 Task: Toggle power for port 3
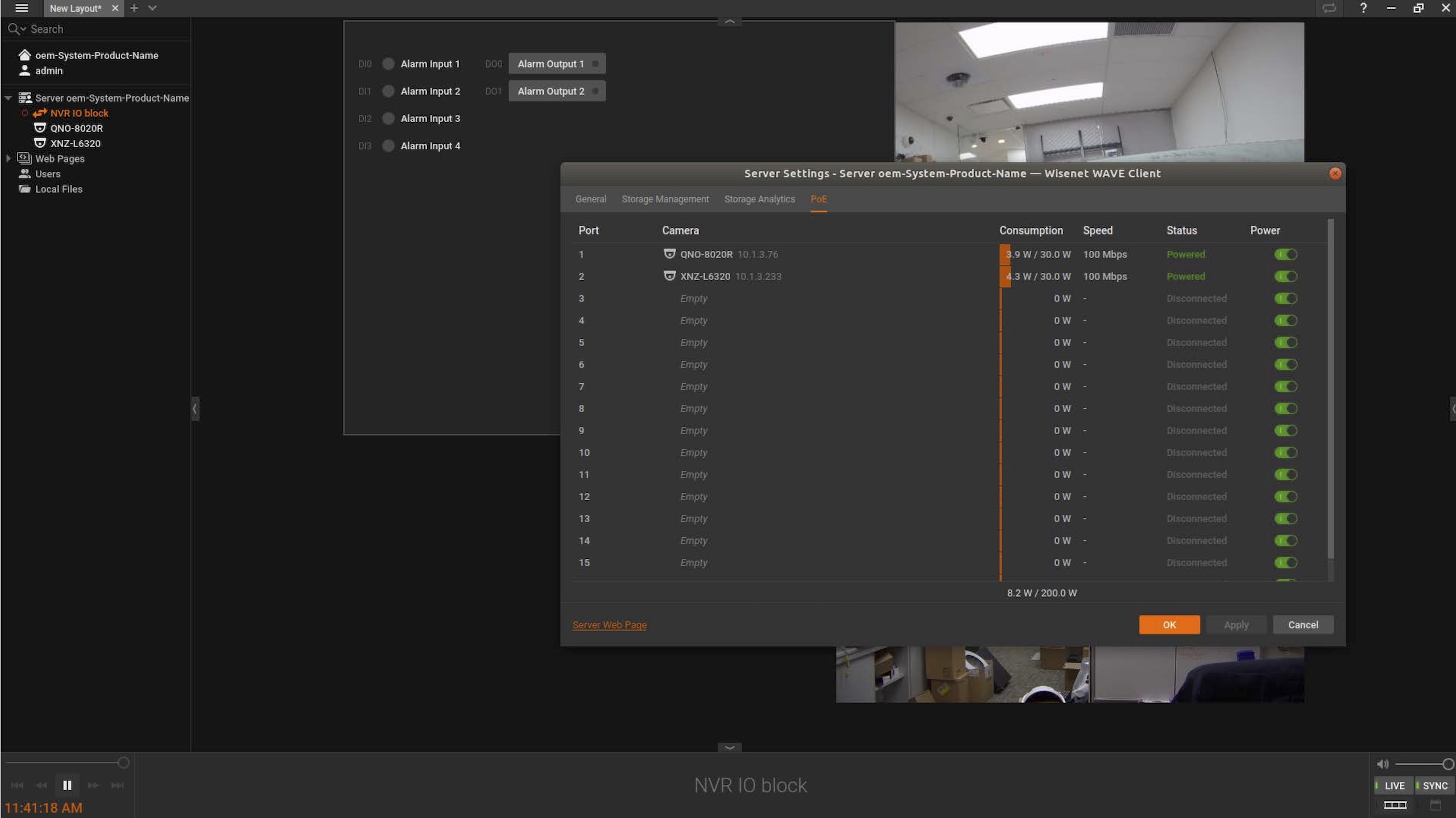pos(1285,298)
